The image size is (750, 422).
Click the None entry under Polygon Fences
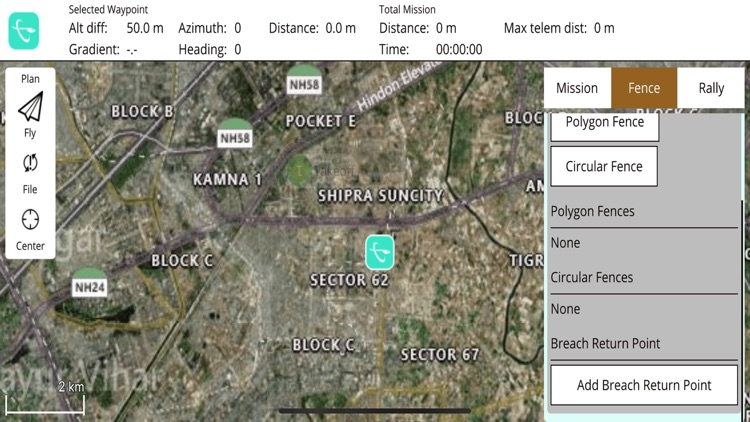click(x=565, y=243)
